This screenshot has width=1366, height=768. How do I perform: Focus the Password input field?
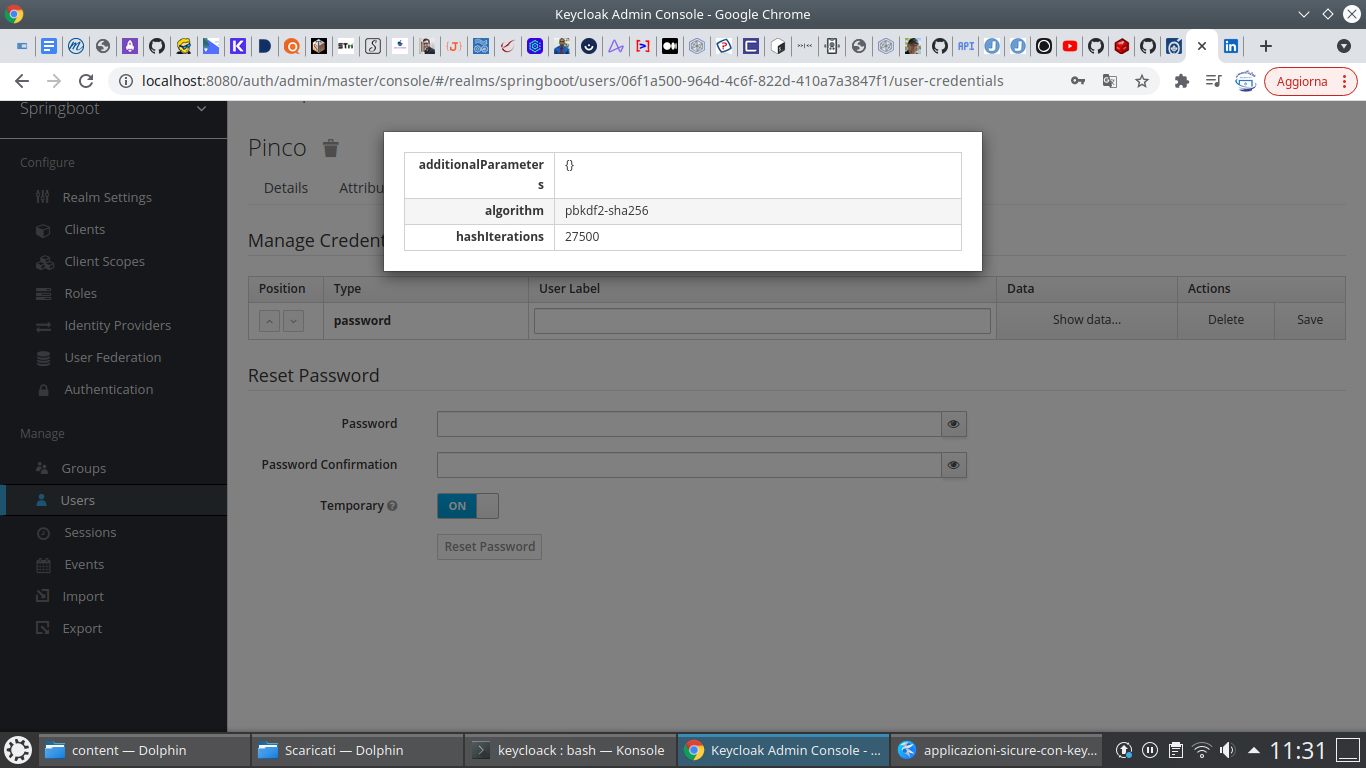(689, 424)
